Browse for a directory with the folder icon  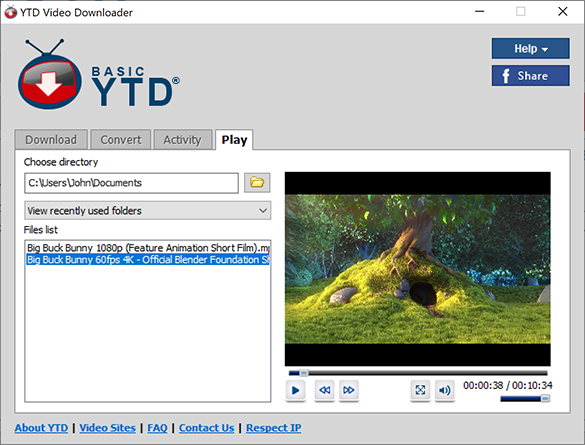257,183
